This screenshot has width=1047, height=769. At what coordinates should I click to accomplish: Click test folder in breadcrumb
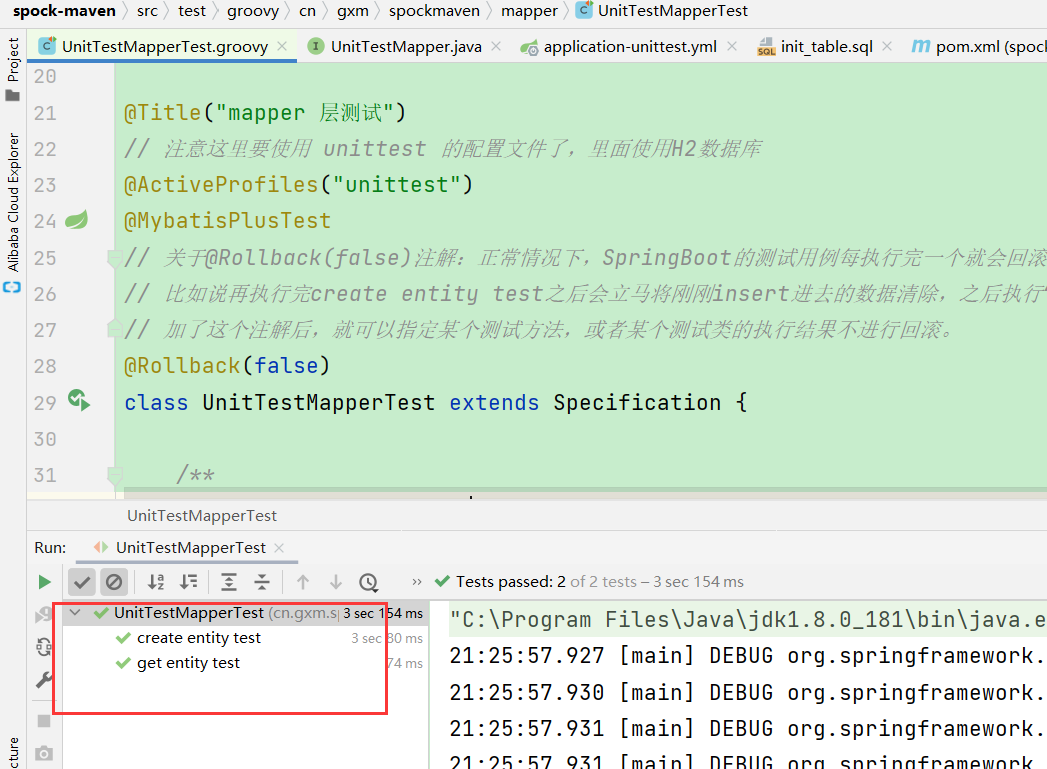[x=192, y=11]
